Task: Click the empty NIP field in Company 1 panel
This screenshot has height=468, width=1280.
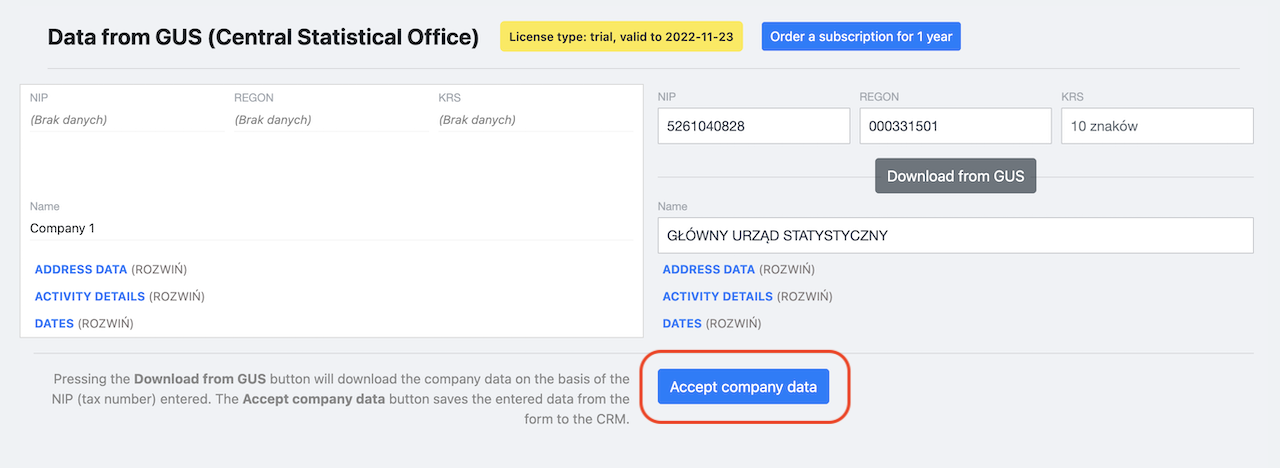Action: [x=125, y=120]
